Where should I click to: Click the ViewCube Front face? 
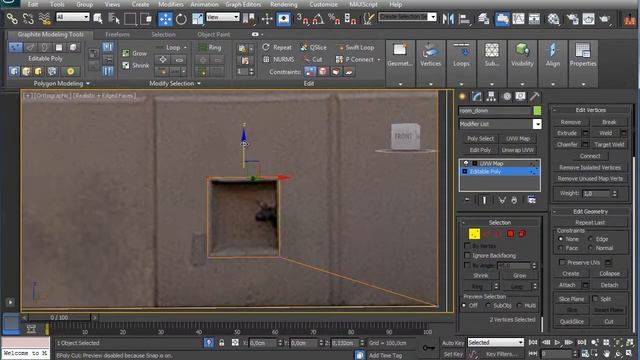404,136
